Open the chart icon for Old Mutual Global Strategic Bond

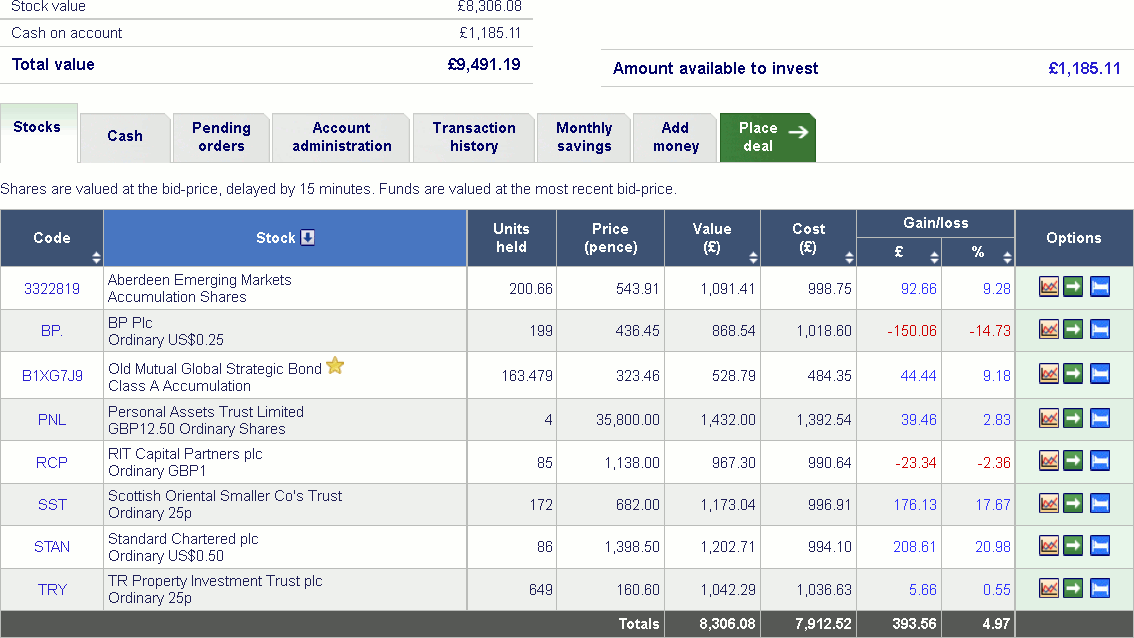1049,374
